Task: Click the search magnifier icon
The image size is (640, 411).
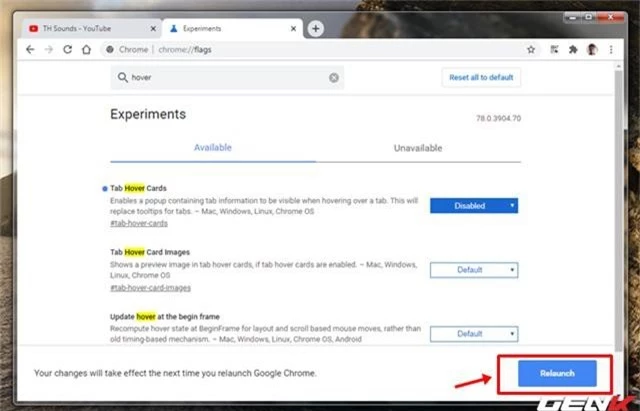Action: point(122,77)
